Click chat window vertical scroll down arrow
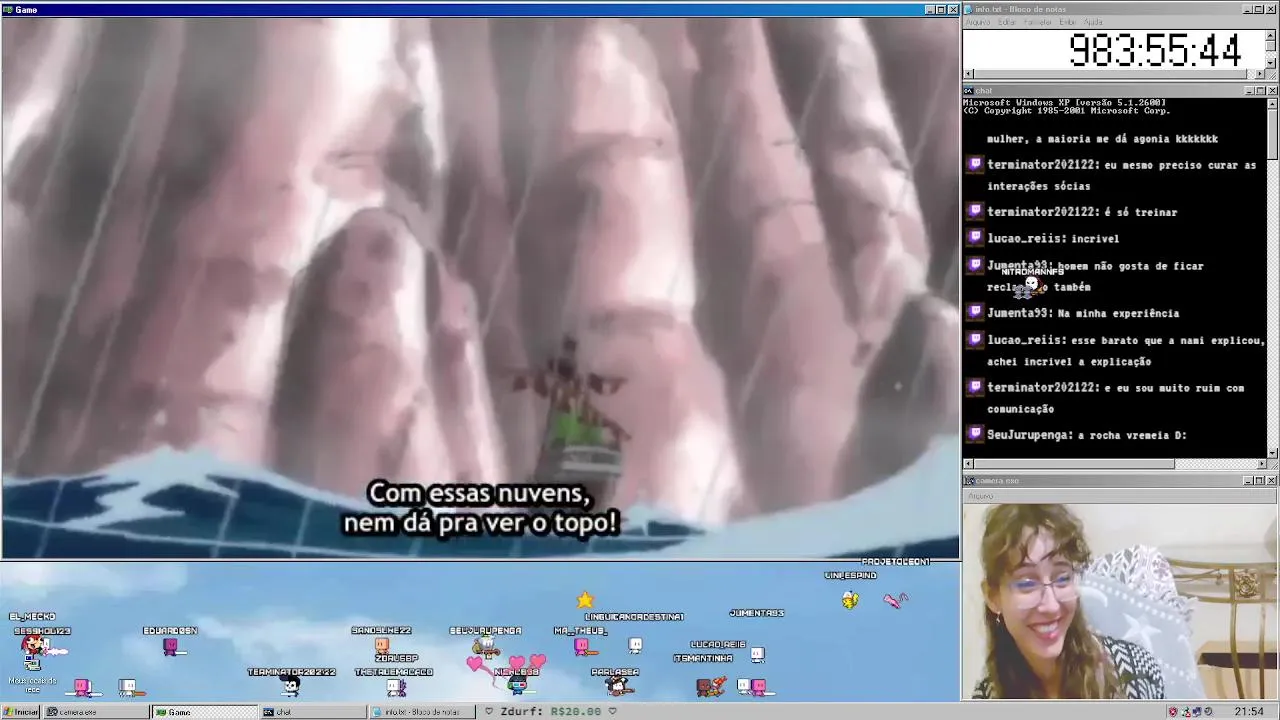The image size is (1280, 720). (1271, 452)
